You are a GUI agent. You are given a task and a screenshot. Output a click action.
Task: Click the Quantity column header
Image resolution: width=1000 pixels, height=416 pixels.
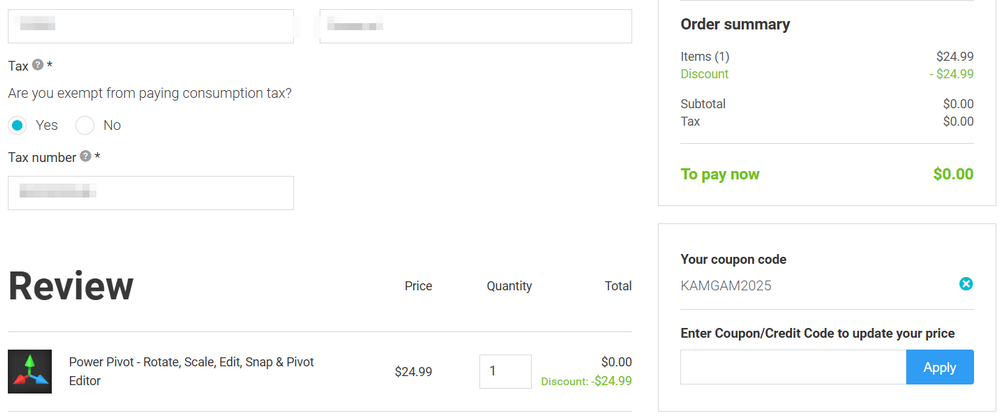click(x=509, y=286)
